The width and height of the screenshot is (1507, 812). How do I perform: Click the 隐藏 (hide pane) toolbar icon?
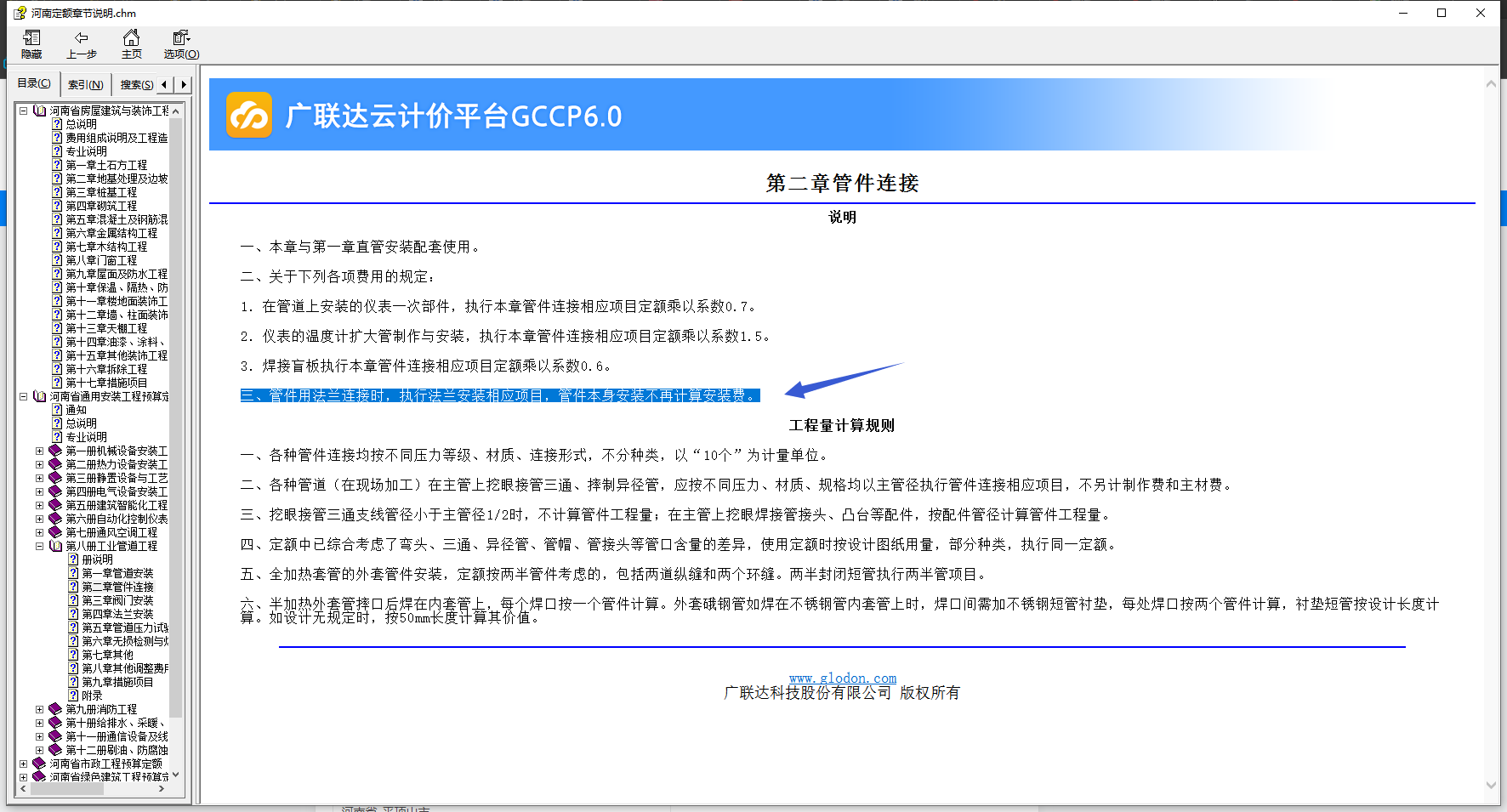tap(32, 37)
